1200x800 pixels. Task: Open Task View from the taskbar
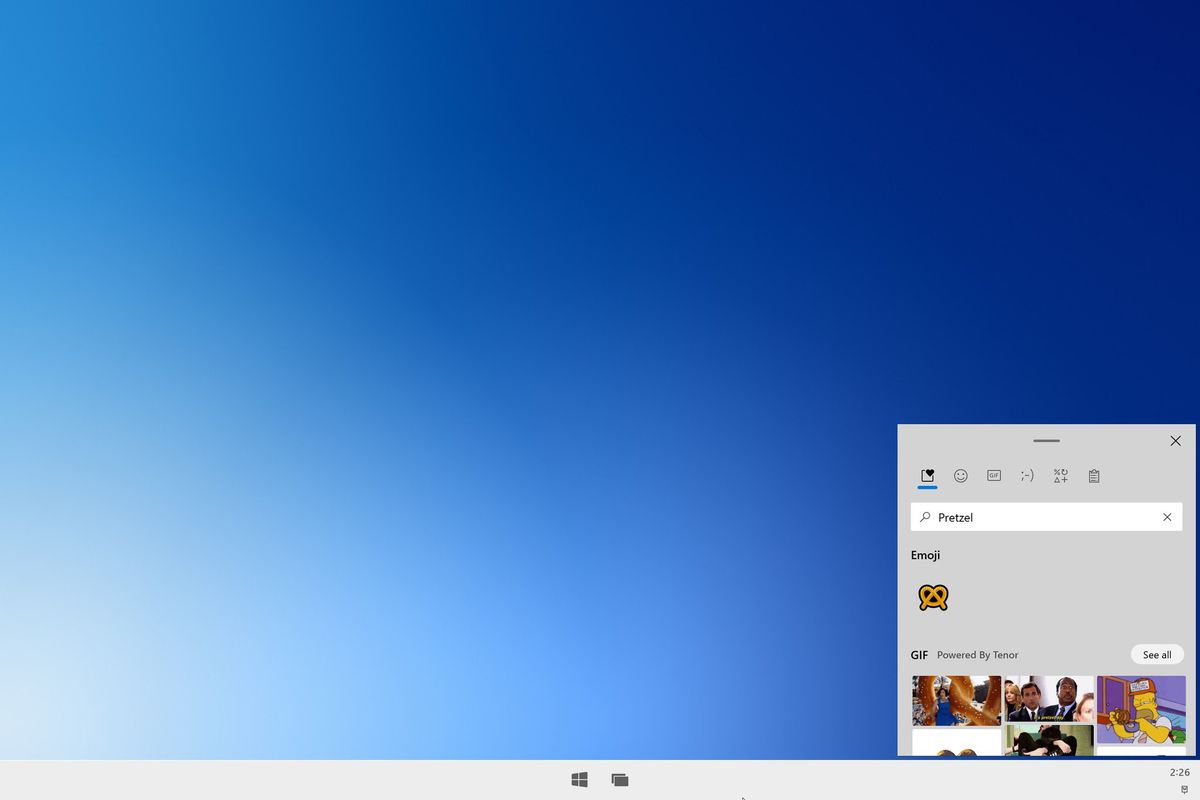[620, 779]
